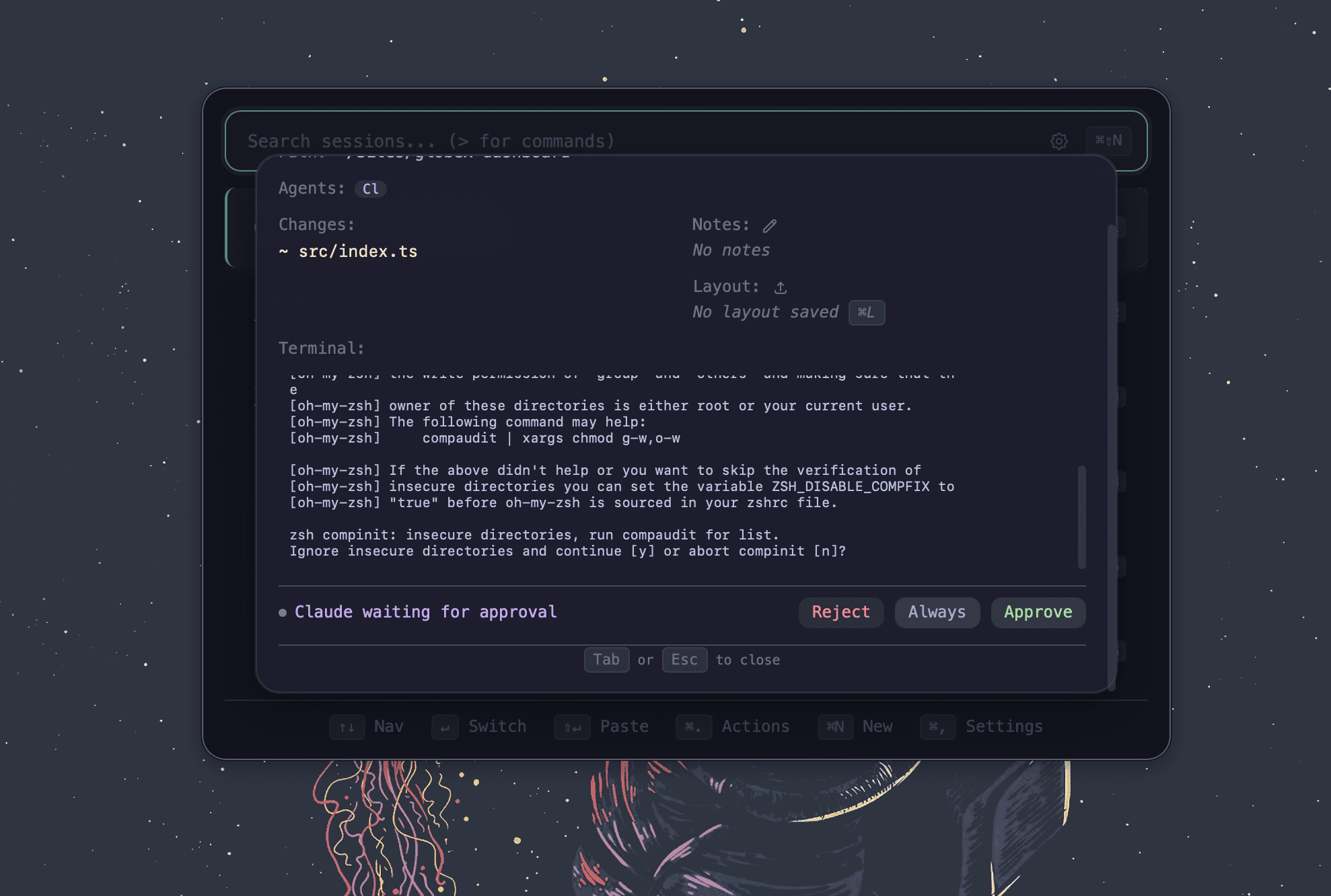Edit notes with the pencil icon
Viewport: 1331px width, 896px height.
[770, 225]
